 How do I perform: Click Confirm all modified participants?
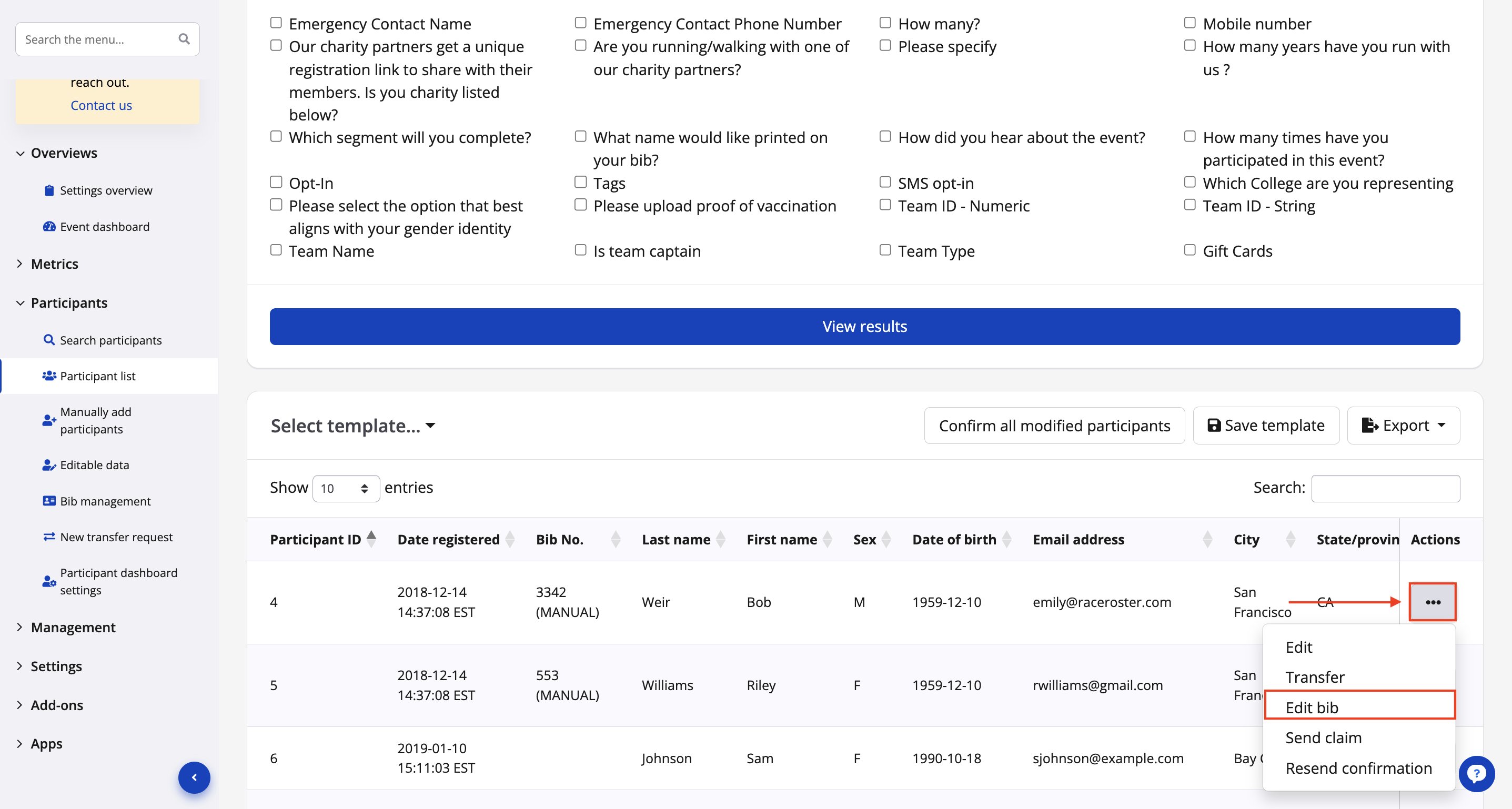point(1054,426)
